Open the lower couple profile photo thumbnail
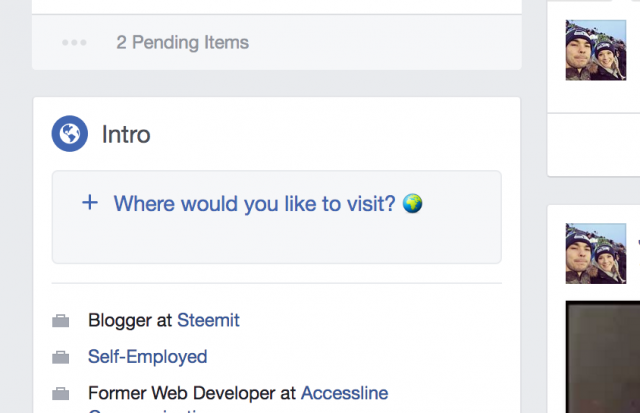Screen dimensions: 640x413 (596, 253)
